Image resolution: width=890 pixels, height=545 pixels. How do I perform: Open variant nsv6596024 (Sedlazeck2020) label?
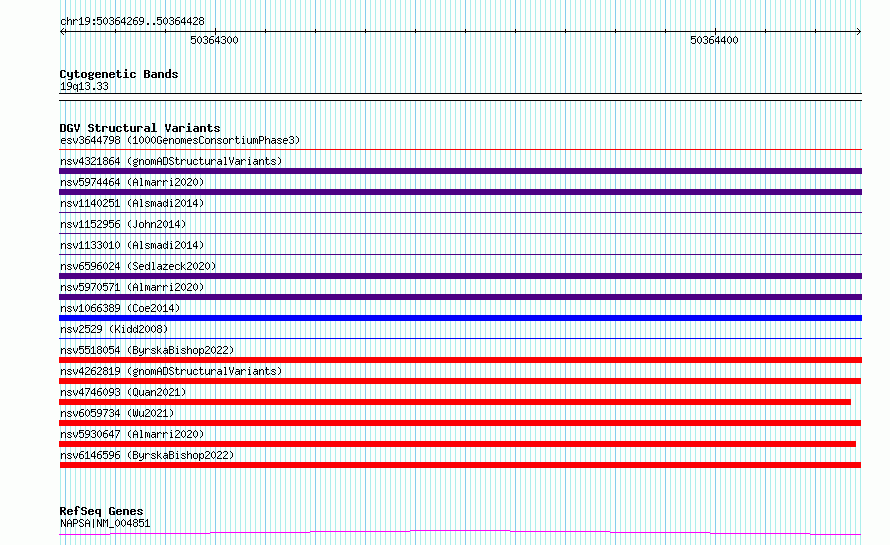(x=138, y=266)
